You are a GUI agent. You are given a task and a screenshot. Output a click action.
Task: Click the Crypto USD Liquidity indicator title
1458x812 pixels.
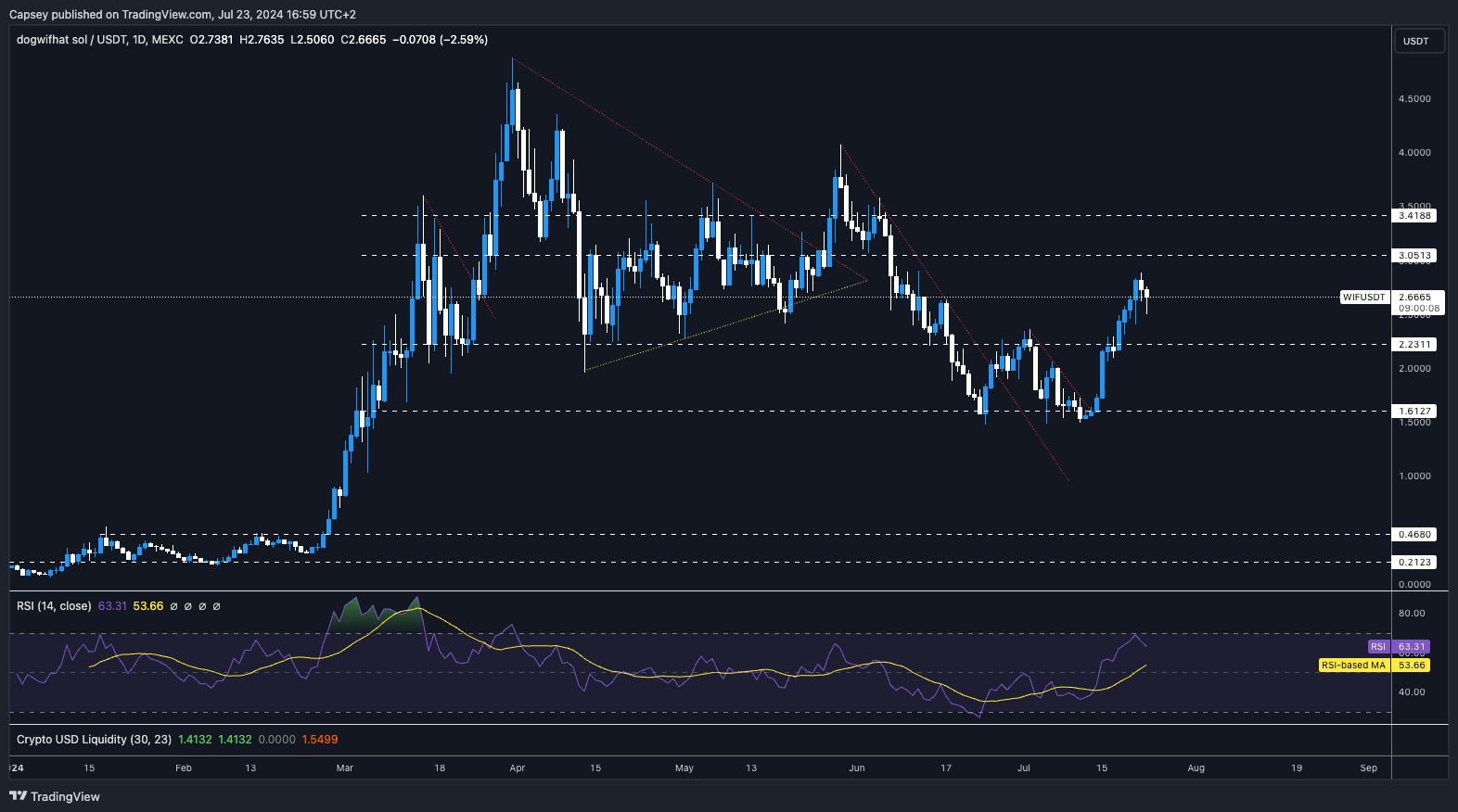[94, 740]
